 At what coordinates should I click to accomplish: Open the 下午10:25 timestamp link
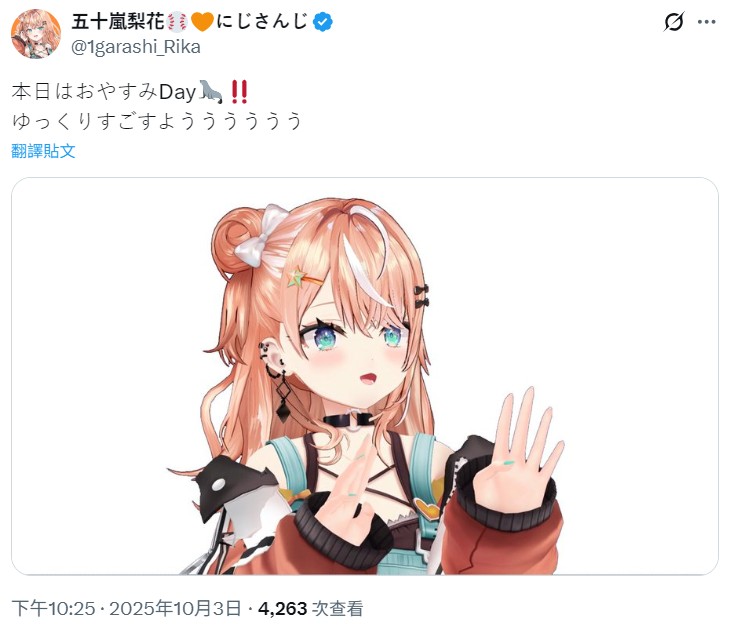click(x=54, y=608)
